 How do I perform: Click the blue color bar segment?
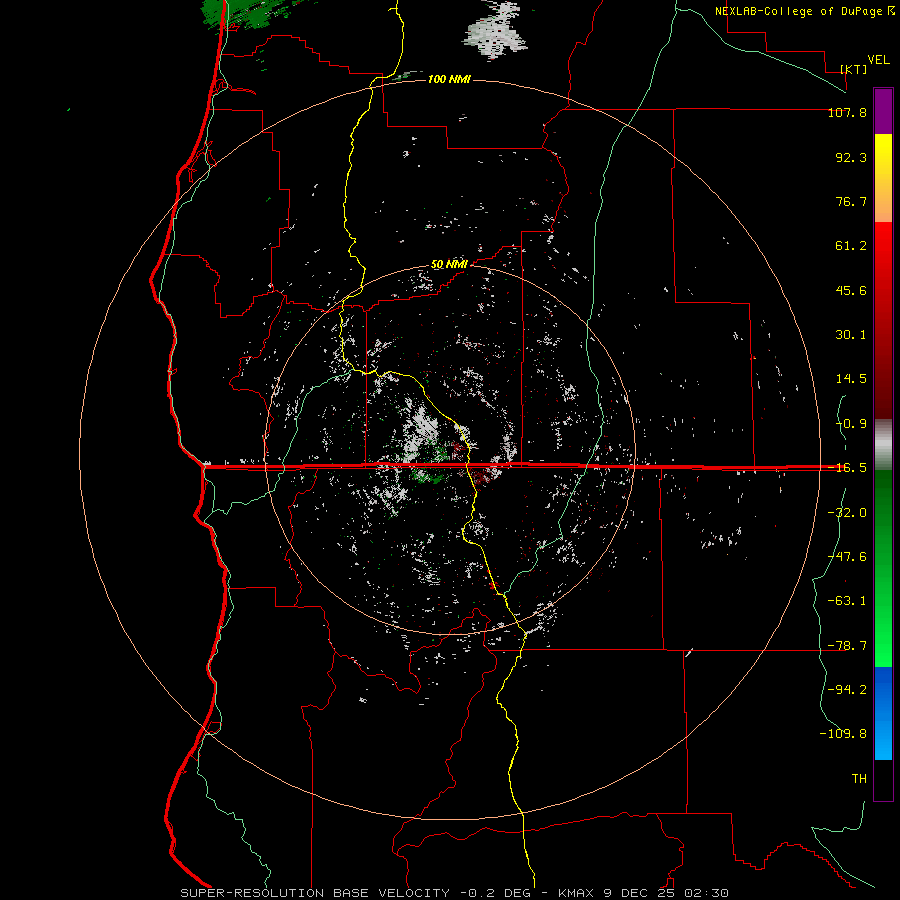point(883,713)
